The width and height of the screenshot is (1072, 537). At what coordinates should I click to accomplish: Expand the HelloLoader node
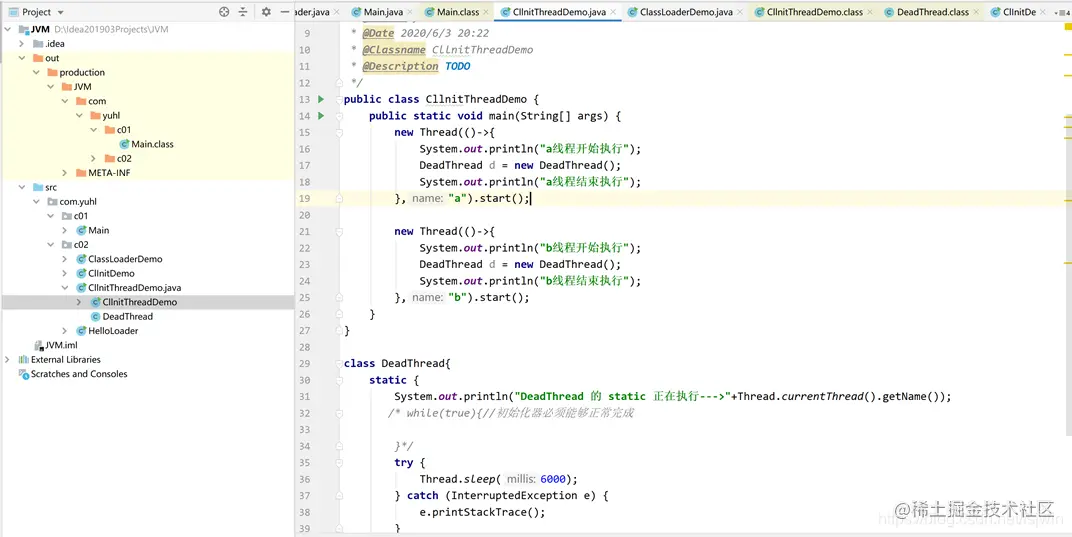[65, 331]
